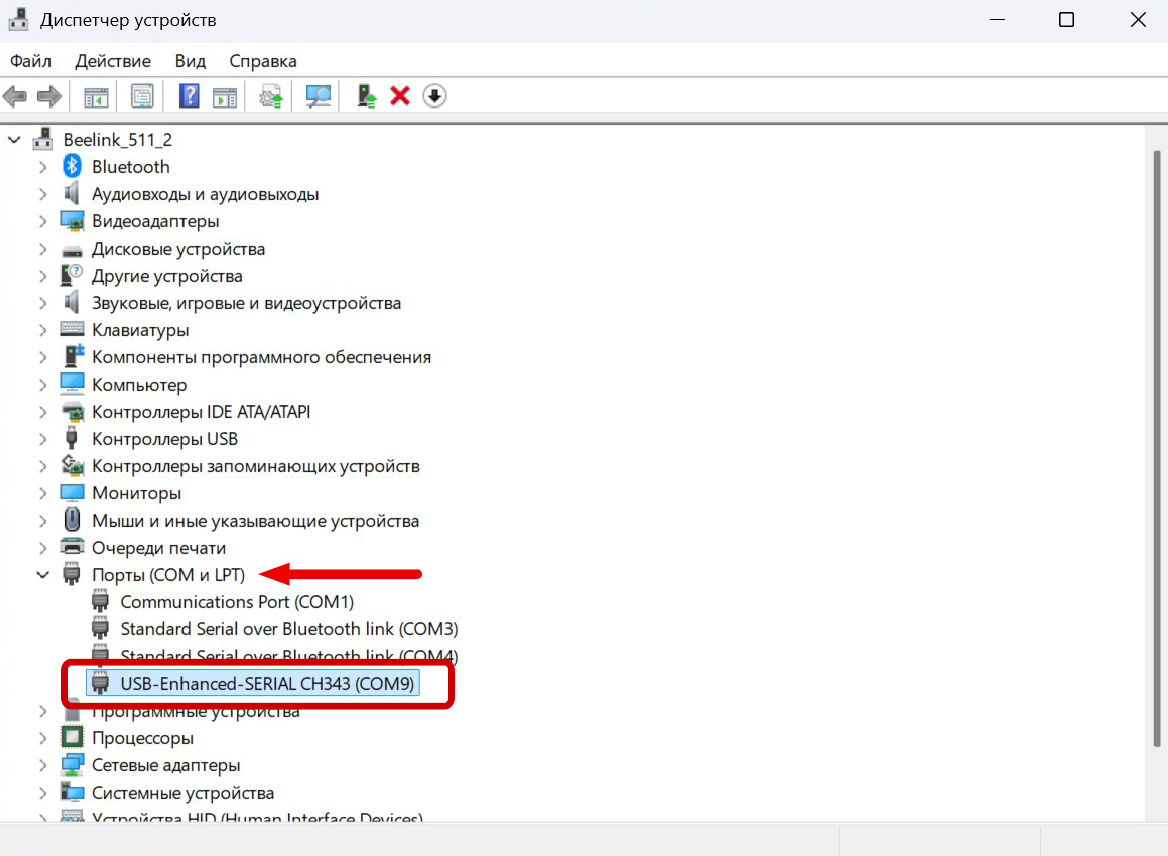Click Scan for hardware changes icon
The height and width of the screenshot is (856, 1168).
(318, 96)
